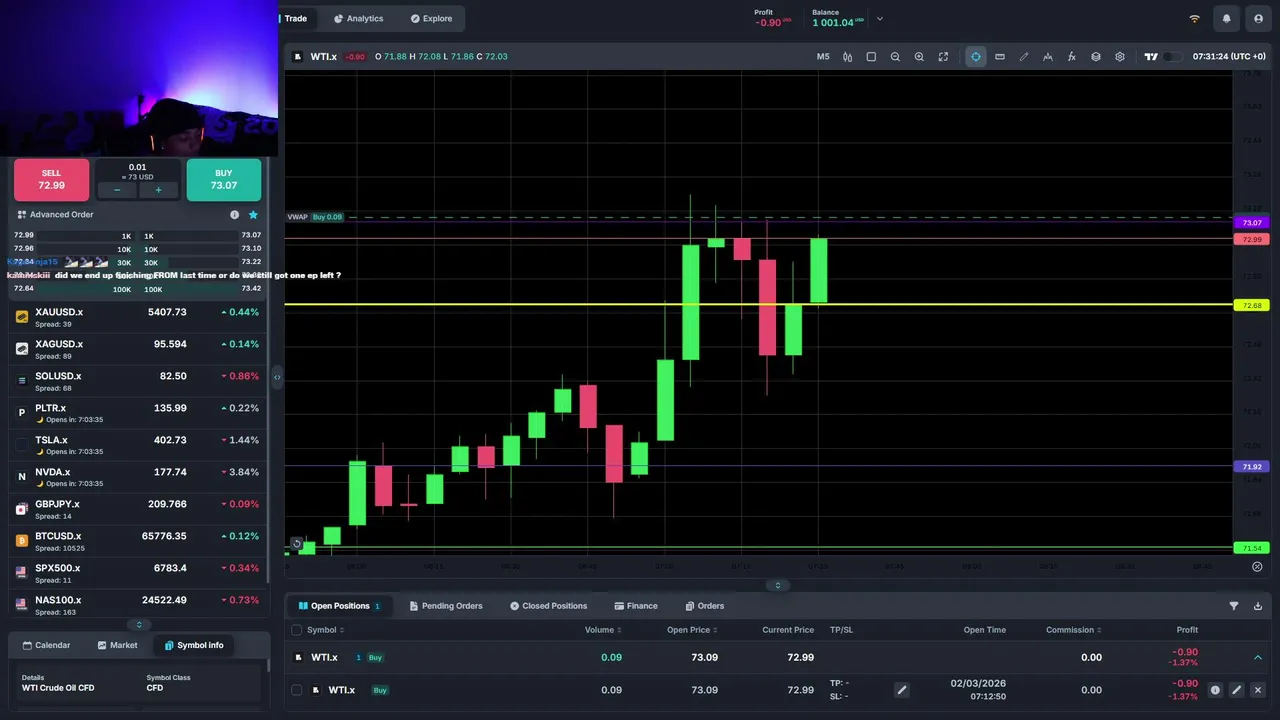Click the yellow 72.68 price line label

click(x=1252, y=305)
